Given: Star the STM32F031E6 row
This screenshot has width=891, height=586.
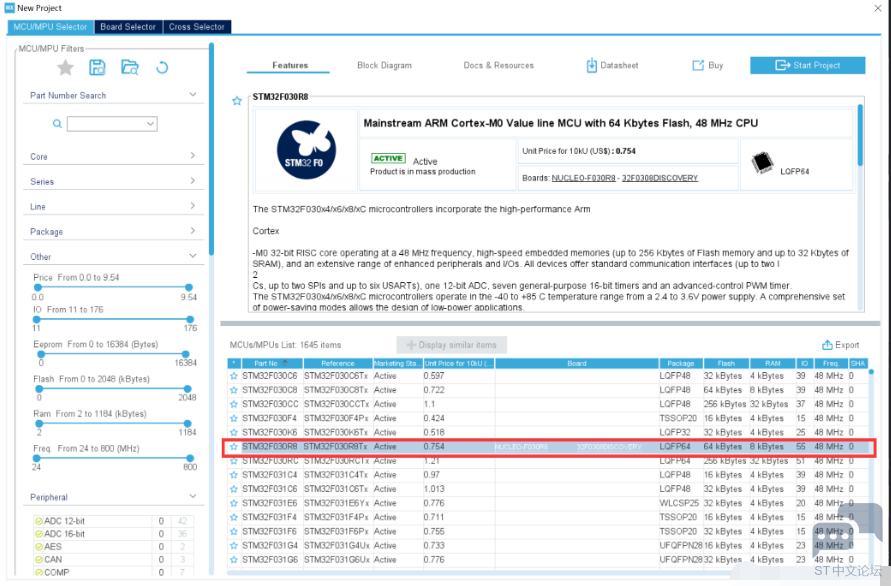Looking at the screenshot, I should tap(234, 503).
